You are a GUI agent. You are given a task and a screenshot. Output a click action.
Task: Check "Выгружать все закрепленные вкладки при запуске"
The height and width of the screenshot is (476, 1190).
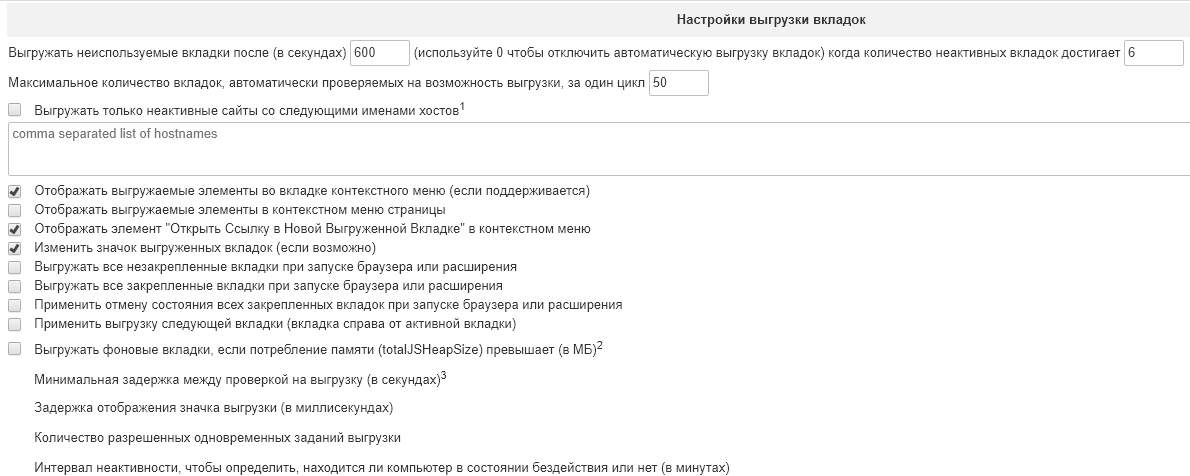tap(14, 286)
